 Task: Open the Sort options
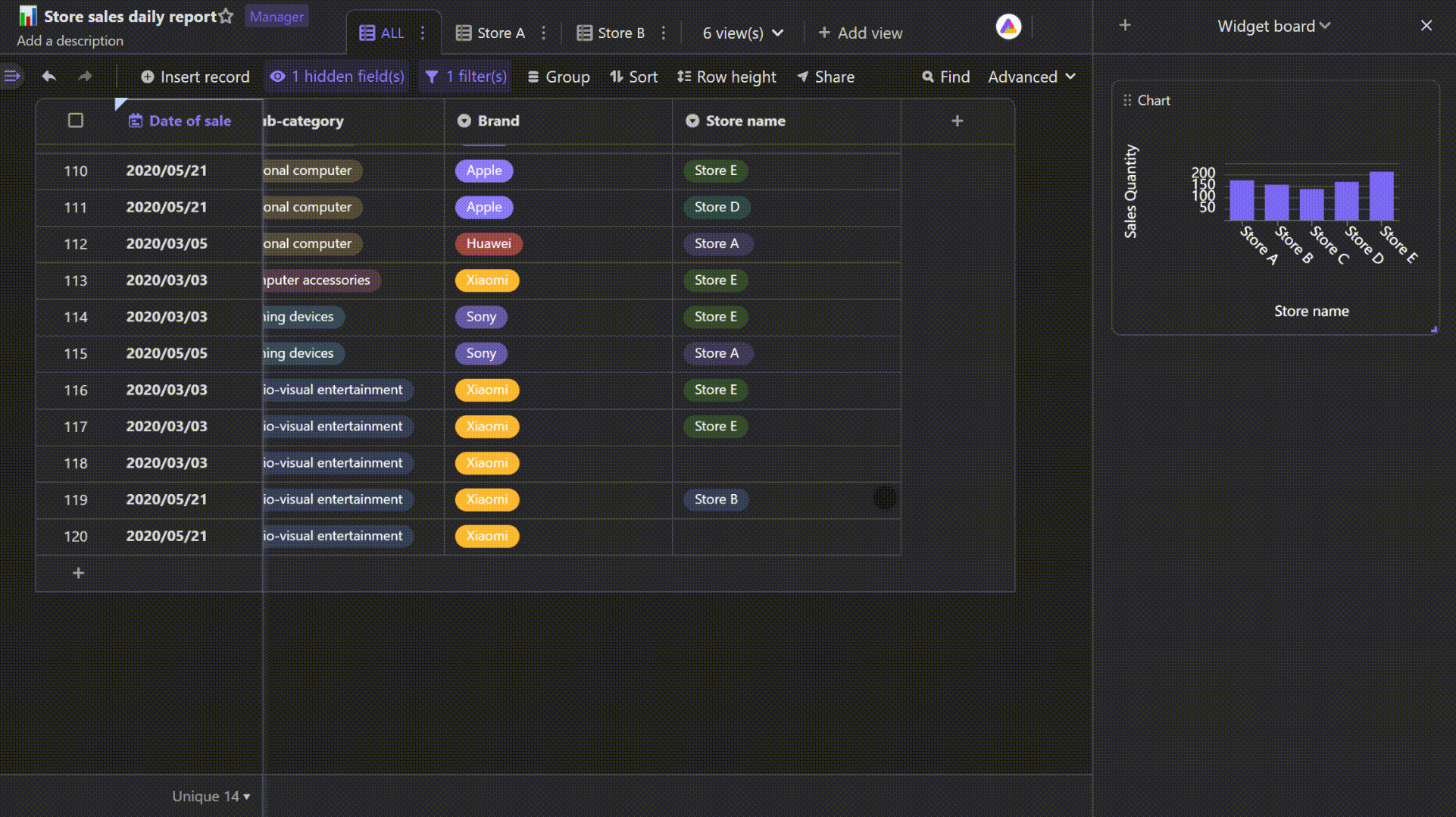634,77
